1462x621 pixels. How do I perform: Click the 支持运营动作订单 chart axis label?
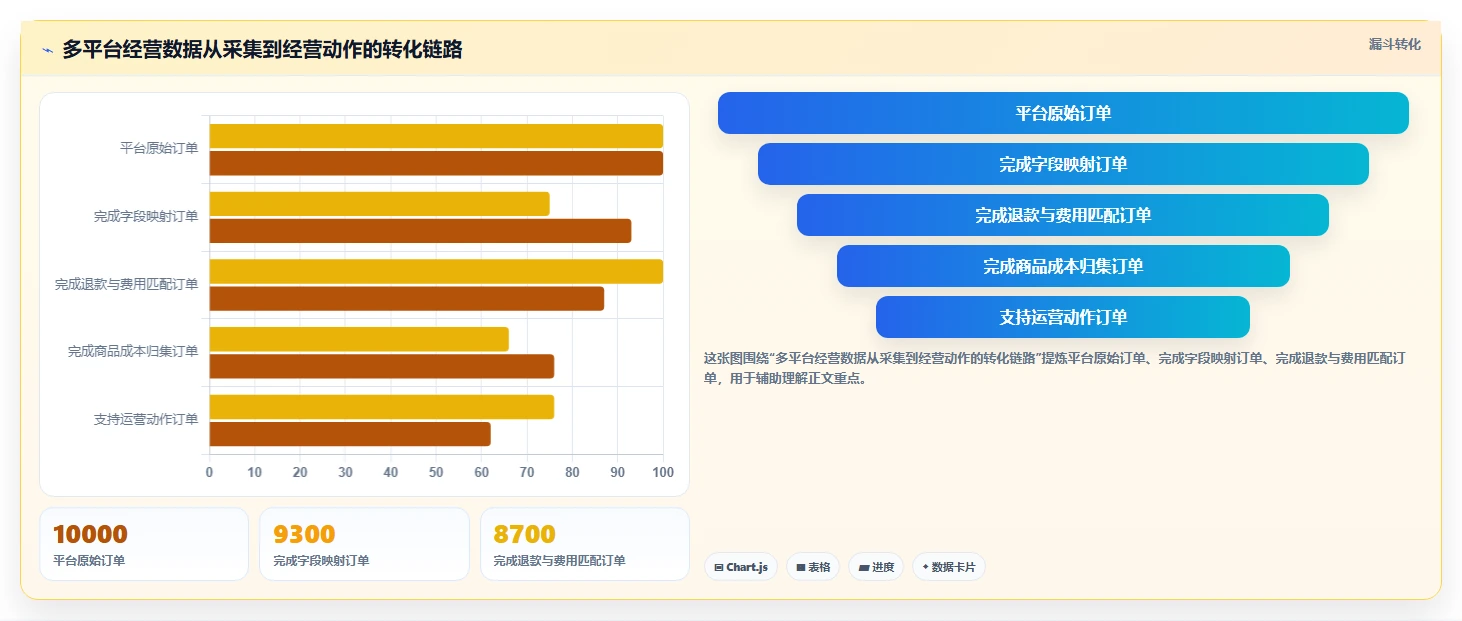pyautogui.click(x=146, y=419)
